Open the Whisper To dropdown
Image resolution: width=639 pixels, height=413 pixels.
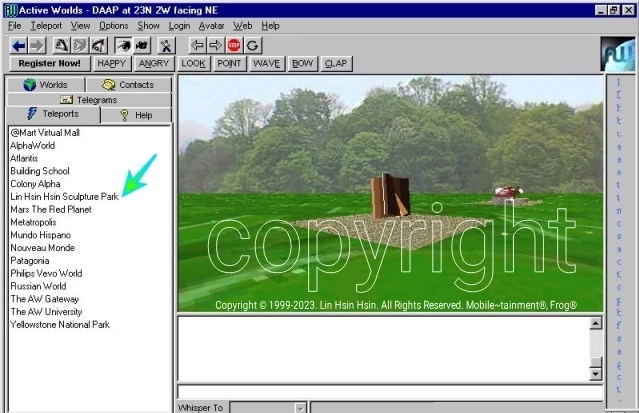click(x=300, y=408)
